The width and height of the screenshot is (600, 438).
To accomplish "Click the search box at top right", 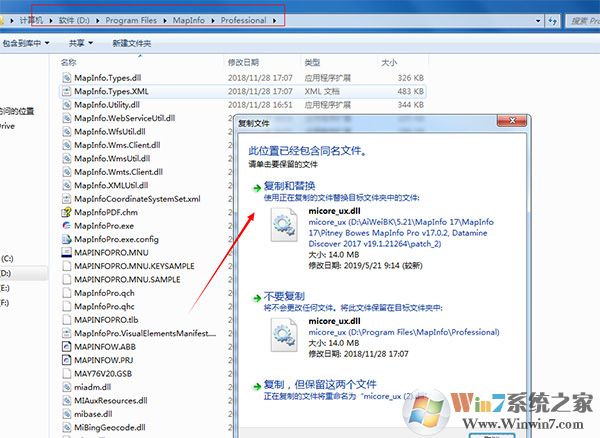I will tap(583, 21).
